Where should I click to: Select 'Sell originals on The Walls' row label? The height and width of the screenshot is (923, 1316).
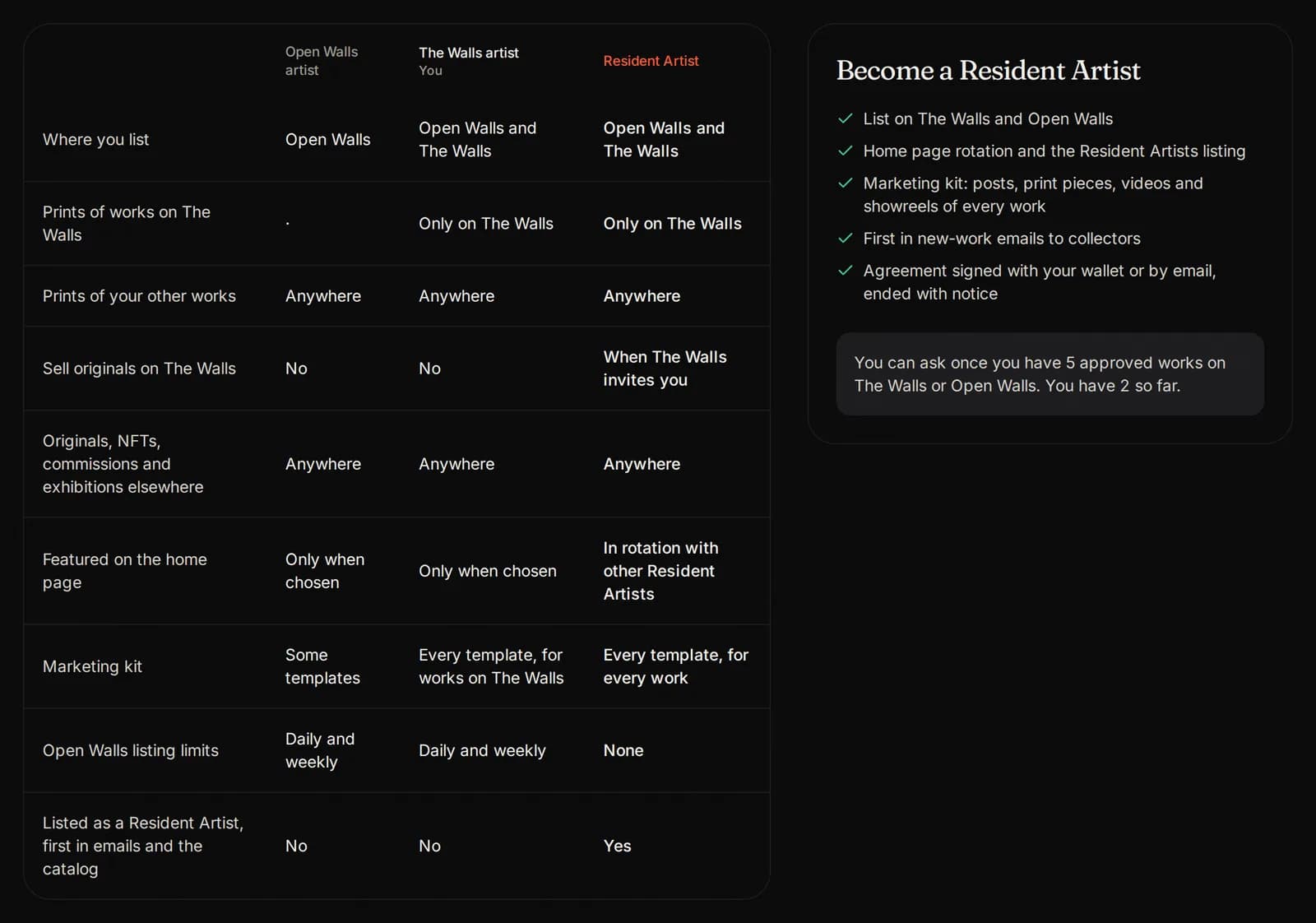139,369
